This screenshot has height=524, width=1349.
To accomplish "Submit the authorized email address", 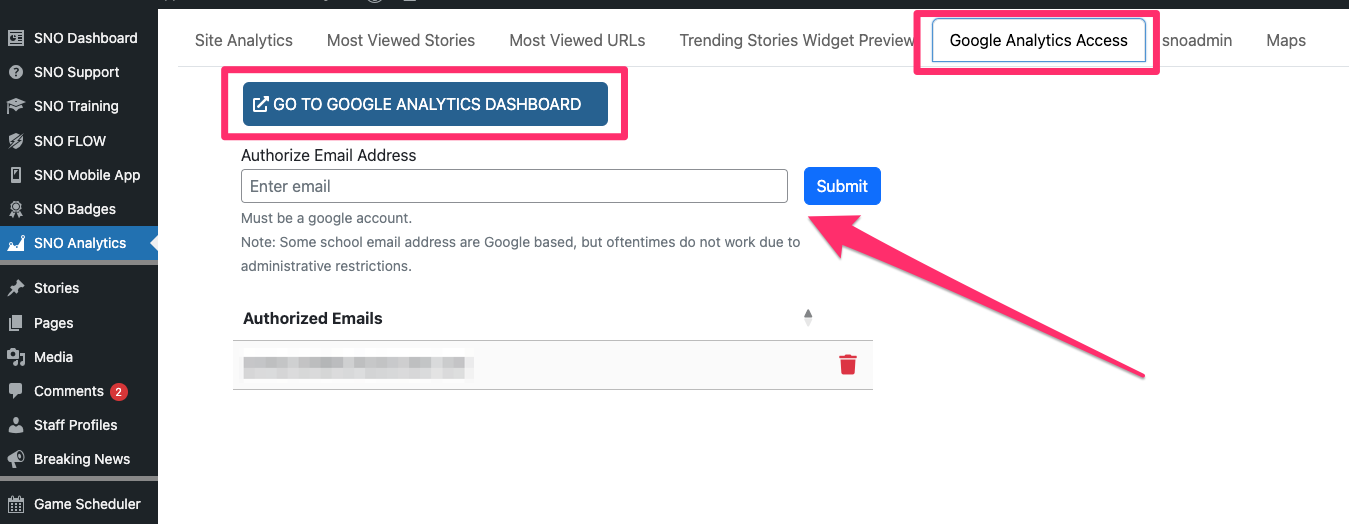I will (842, 186).
